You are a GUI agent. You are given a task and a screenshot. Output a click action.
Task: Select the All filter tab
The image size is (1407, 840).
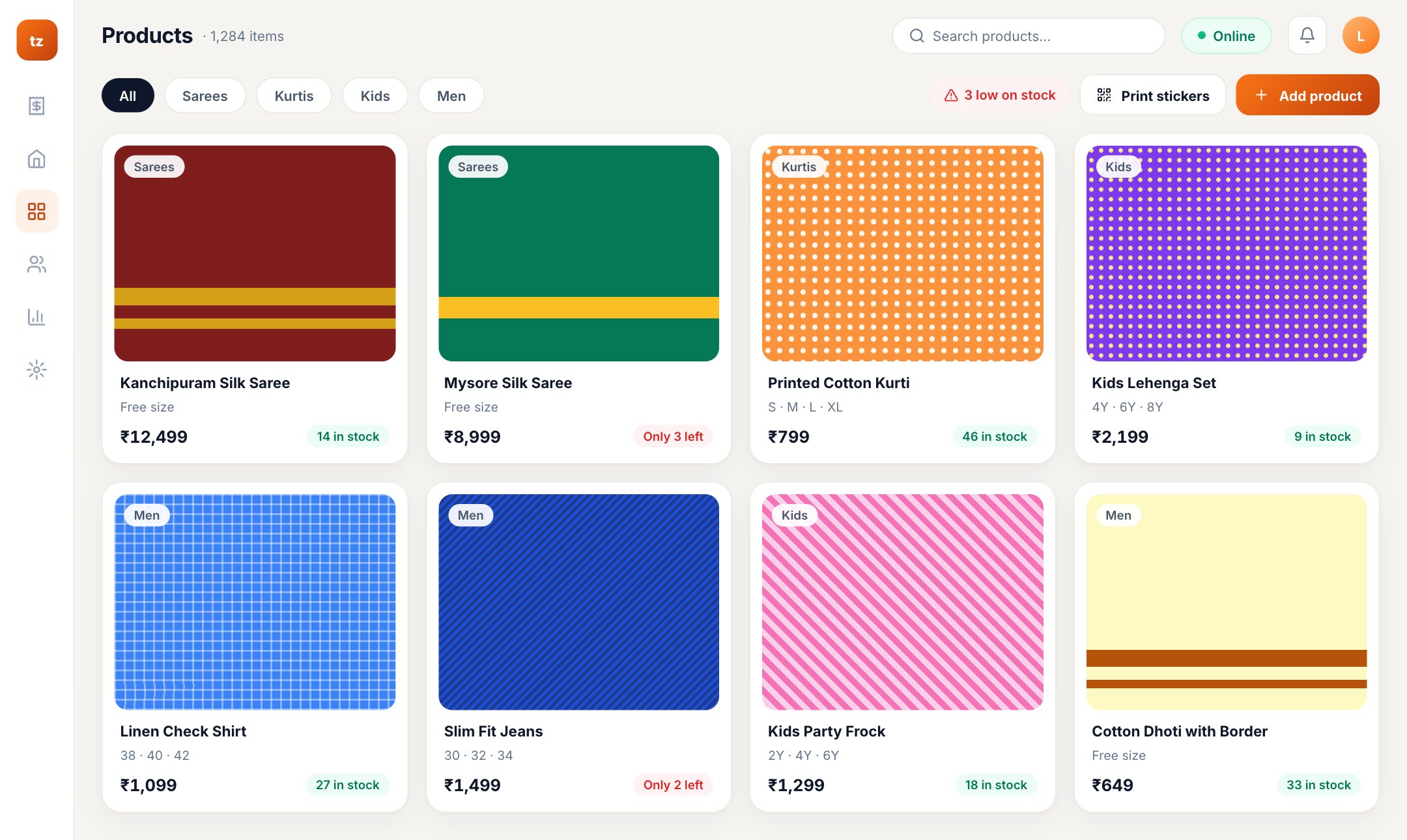coord(128,96)
